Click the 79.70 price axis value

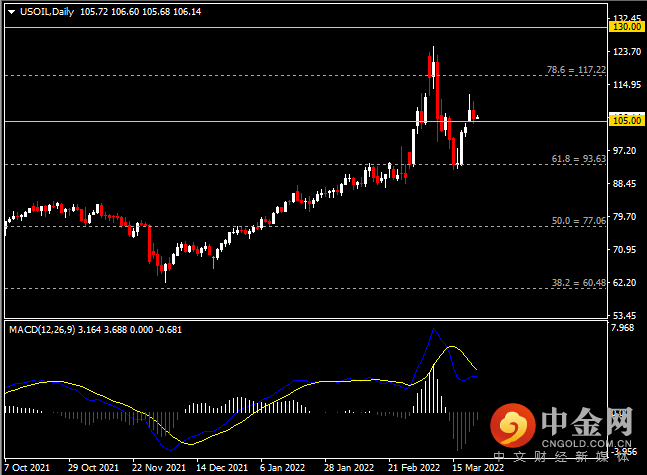tap(625, 216)
